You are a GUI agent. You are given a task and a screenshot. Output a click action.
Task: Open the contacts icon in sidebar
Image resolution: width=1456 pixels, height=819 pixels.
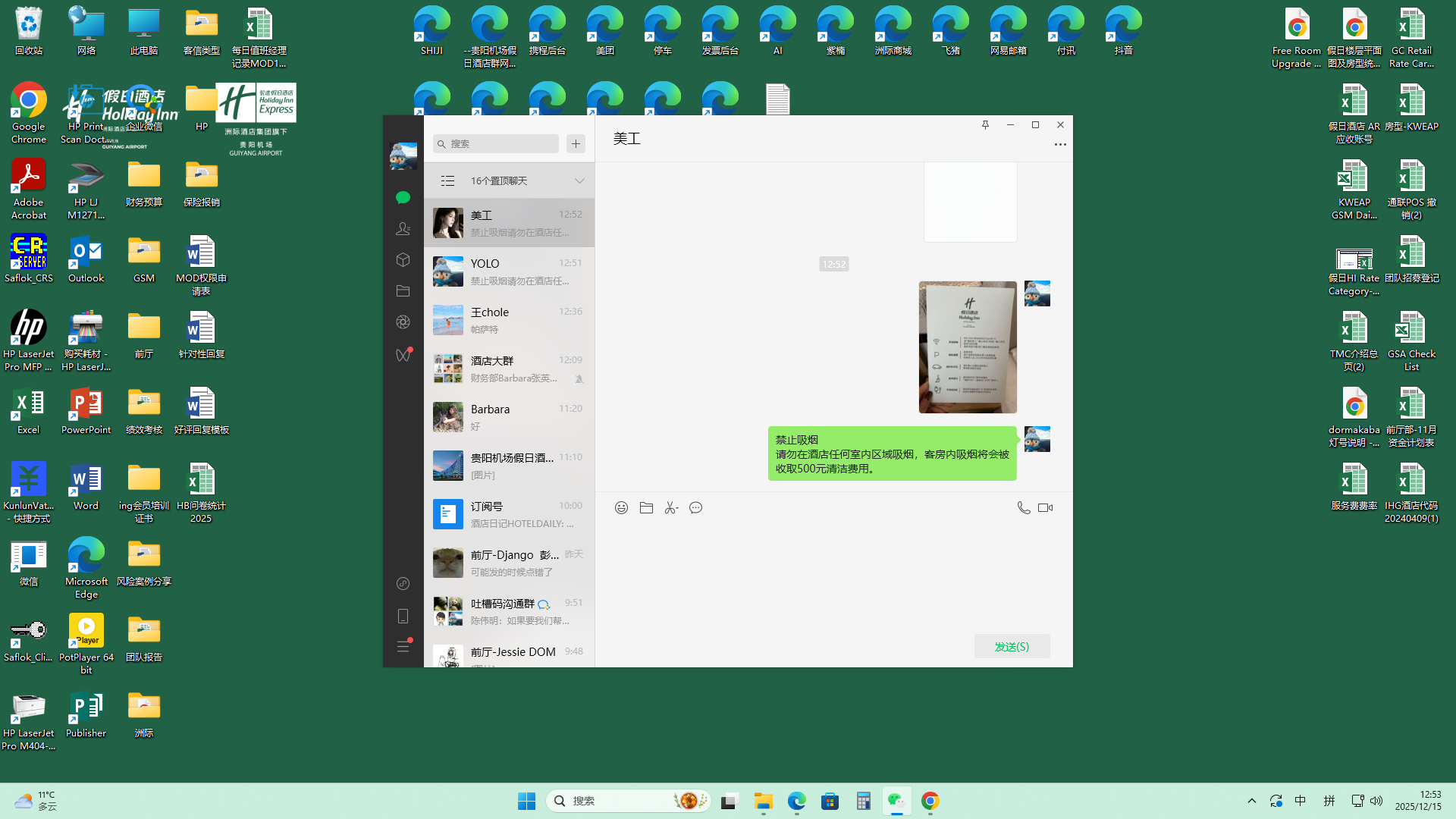click(403, 228)
